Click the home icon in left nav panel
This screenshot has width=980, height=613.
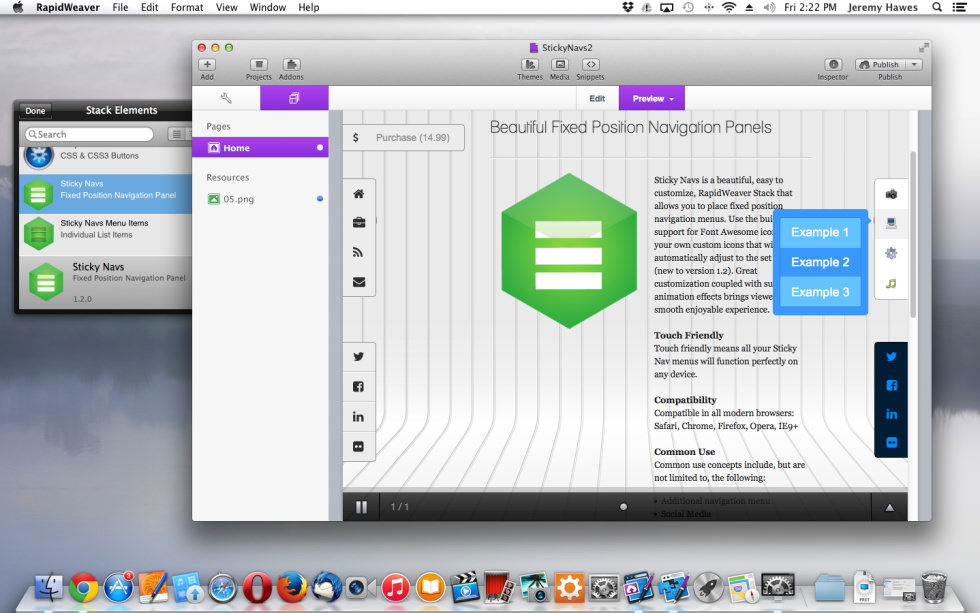tap(359, 194)
